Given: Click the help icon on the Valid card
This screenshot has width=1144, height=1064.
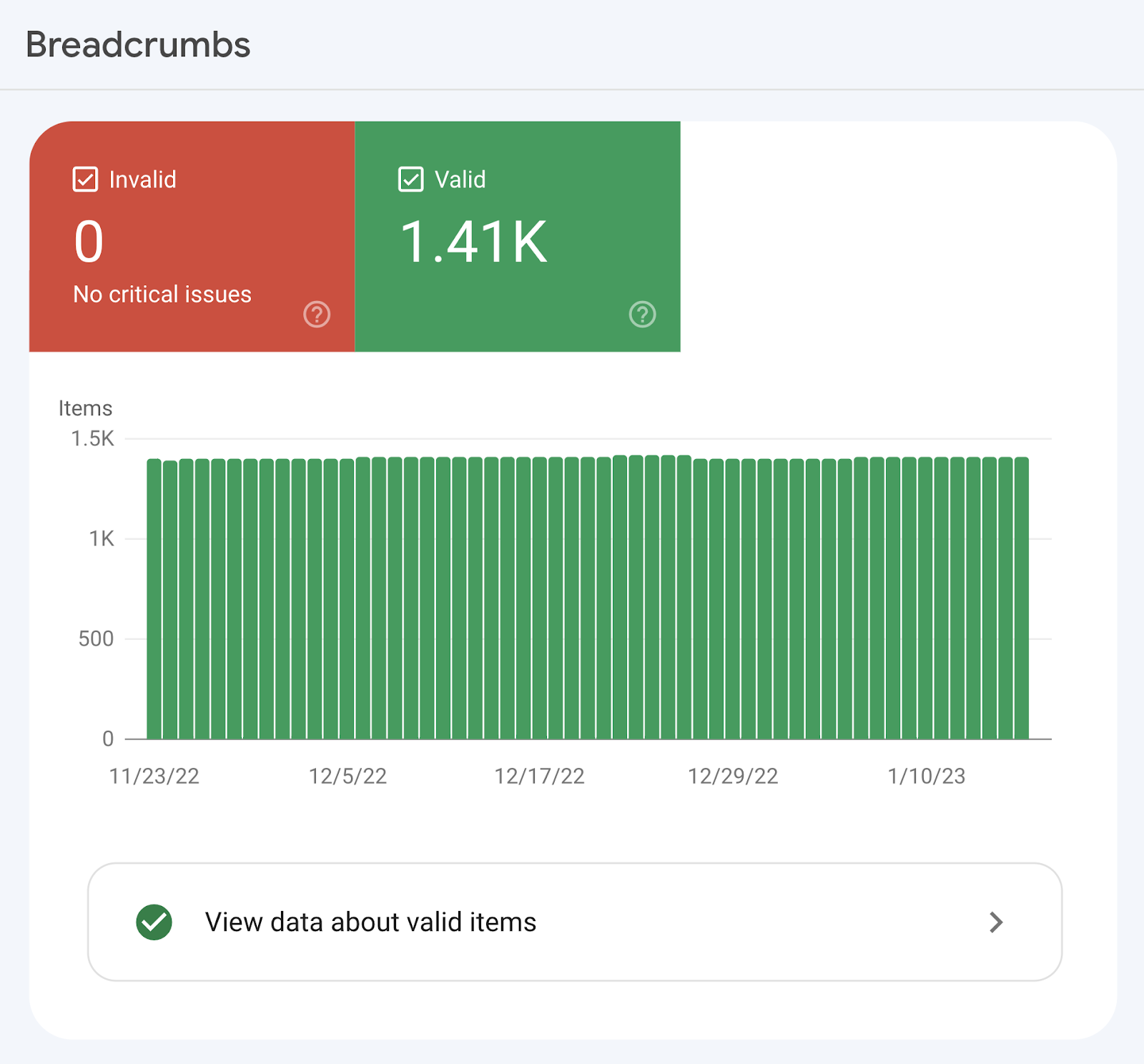Looking at the screenshot, I should (x=642, y=315).
